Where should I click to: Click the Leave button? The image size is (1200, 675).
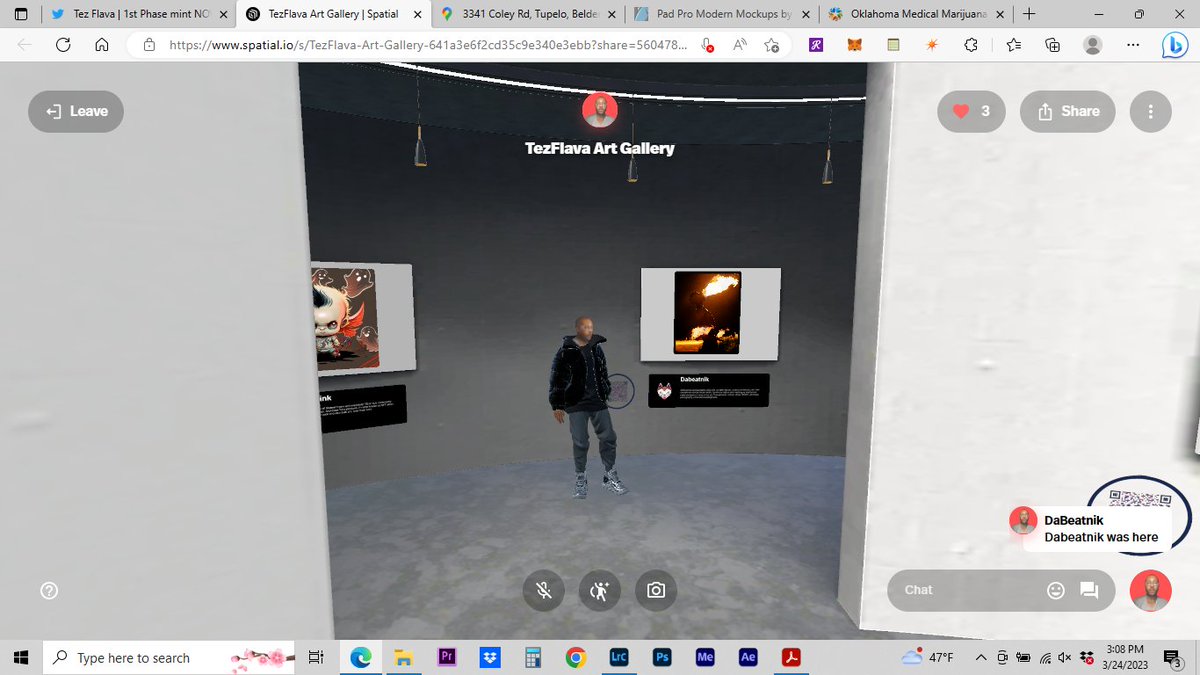click(x=76, y=111)
